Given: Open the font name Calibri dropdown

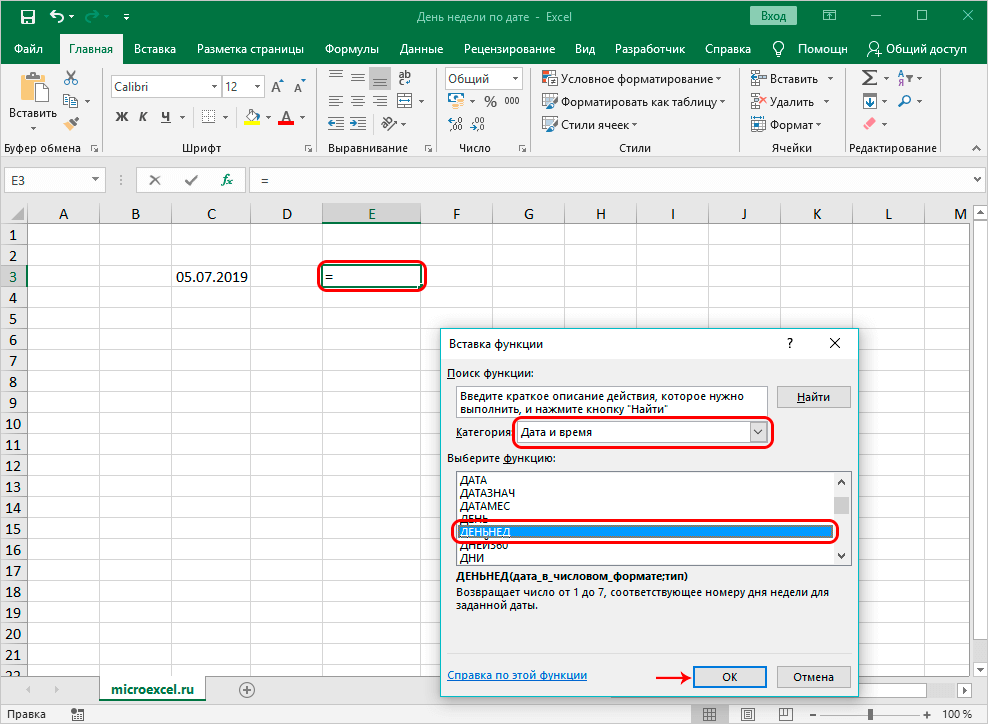Looking at the screenshot, I should pos(215,86).
